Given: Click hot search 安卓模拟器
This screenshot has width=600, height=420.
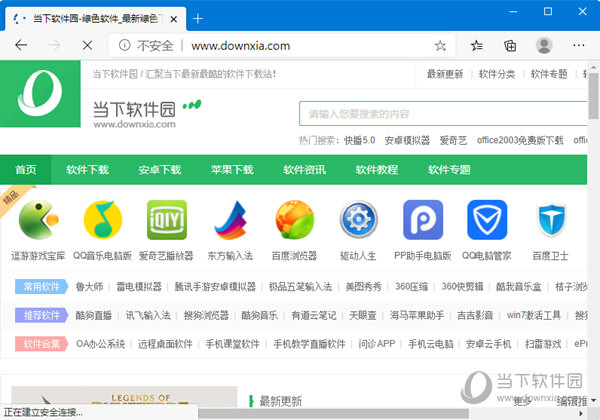Looking at the screenshot, I should coord(407,141).
